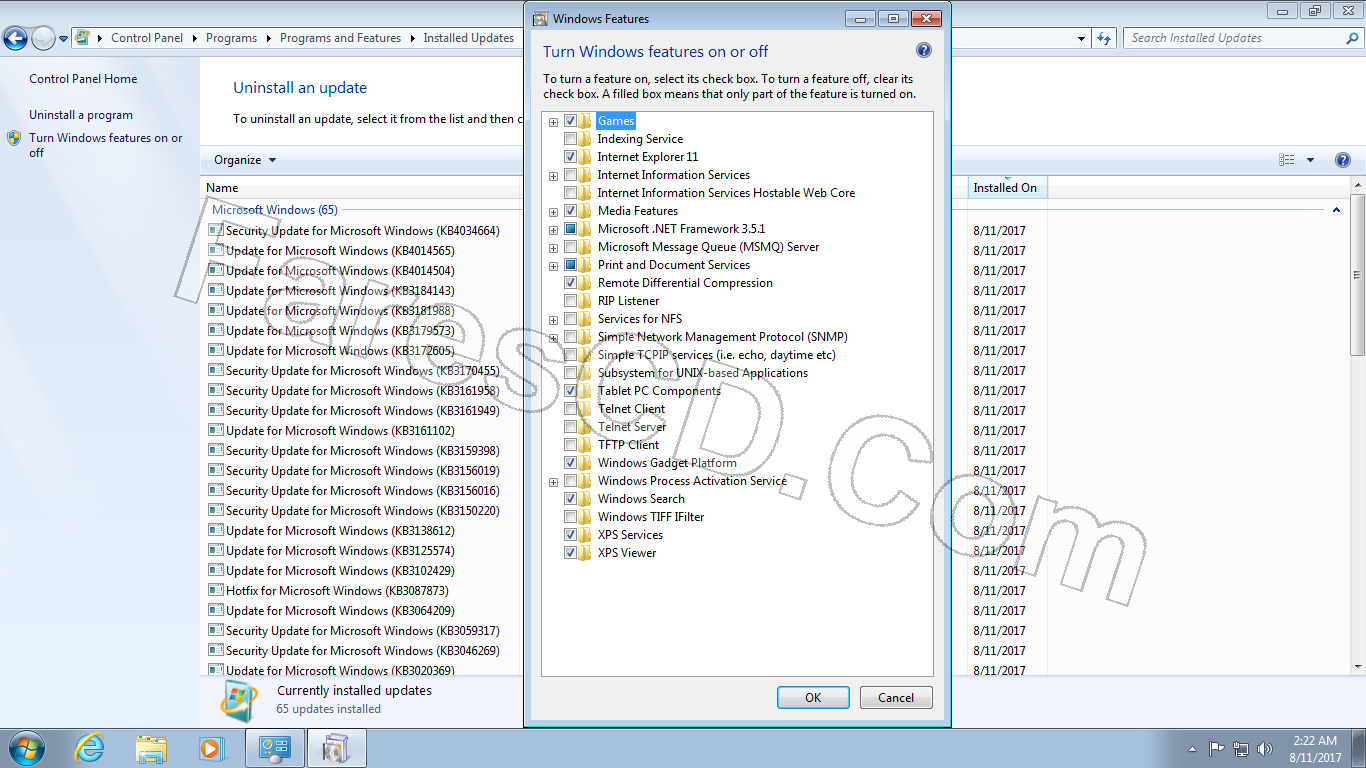Click Programs and Features breadcrumb
Viewport: 1366px width, 768px height.
pos(340,38)
